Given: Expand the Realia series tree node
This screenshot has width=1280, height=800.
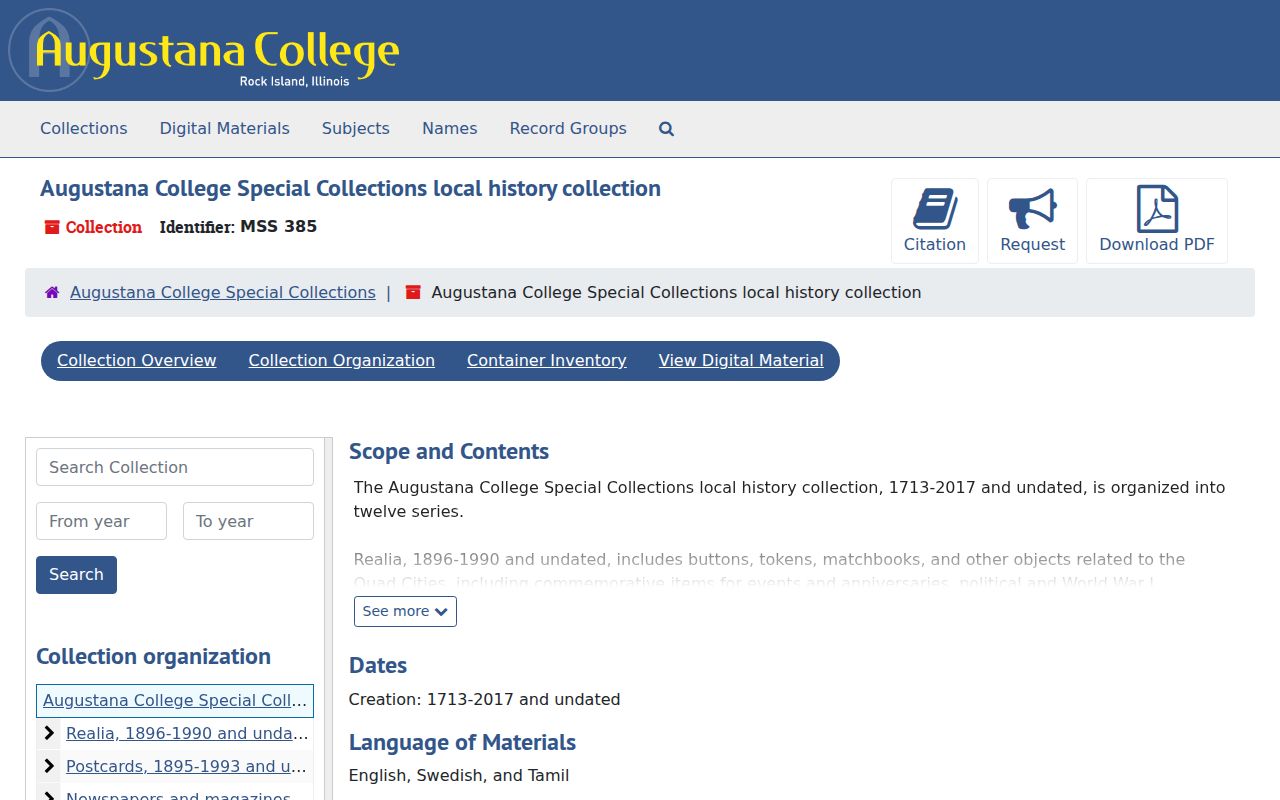Looking at the screenshot, I should (49, 733).
